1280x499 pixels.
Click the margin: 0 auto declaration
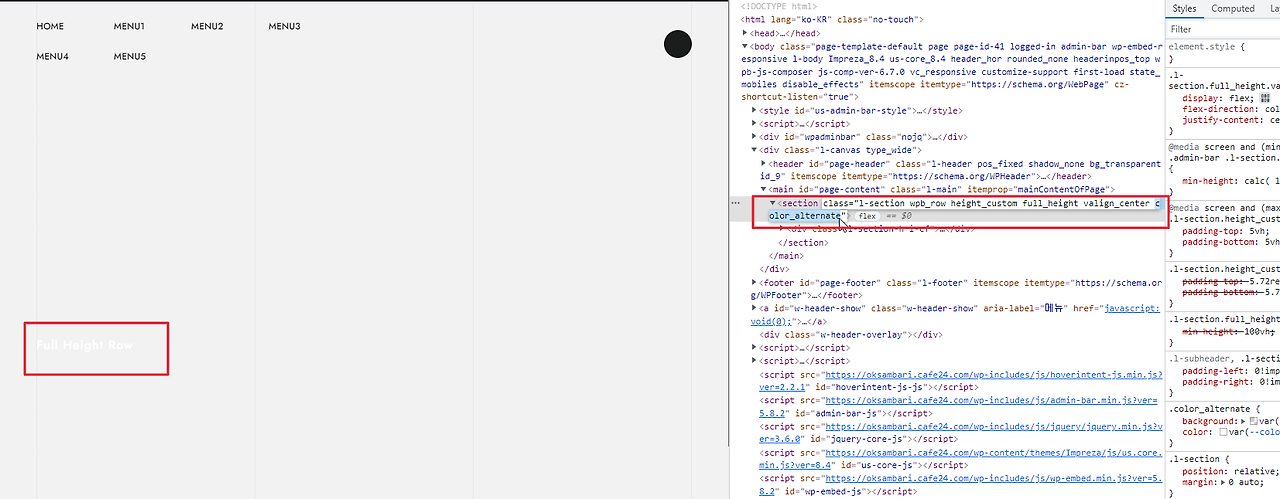tap(1222, 483)
